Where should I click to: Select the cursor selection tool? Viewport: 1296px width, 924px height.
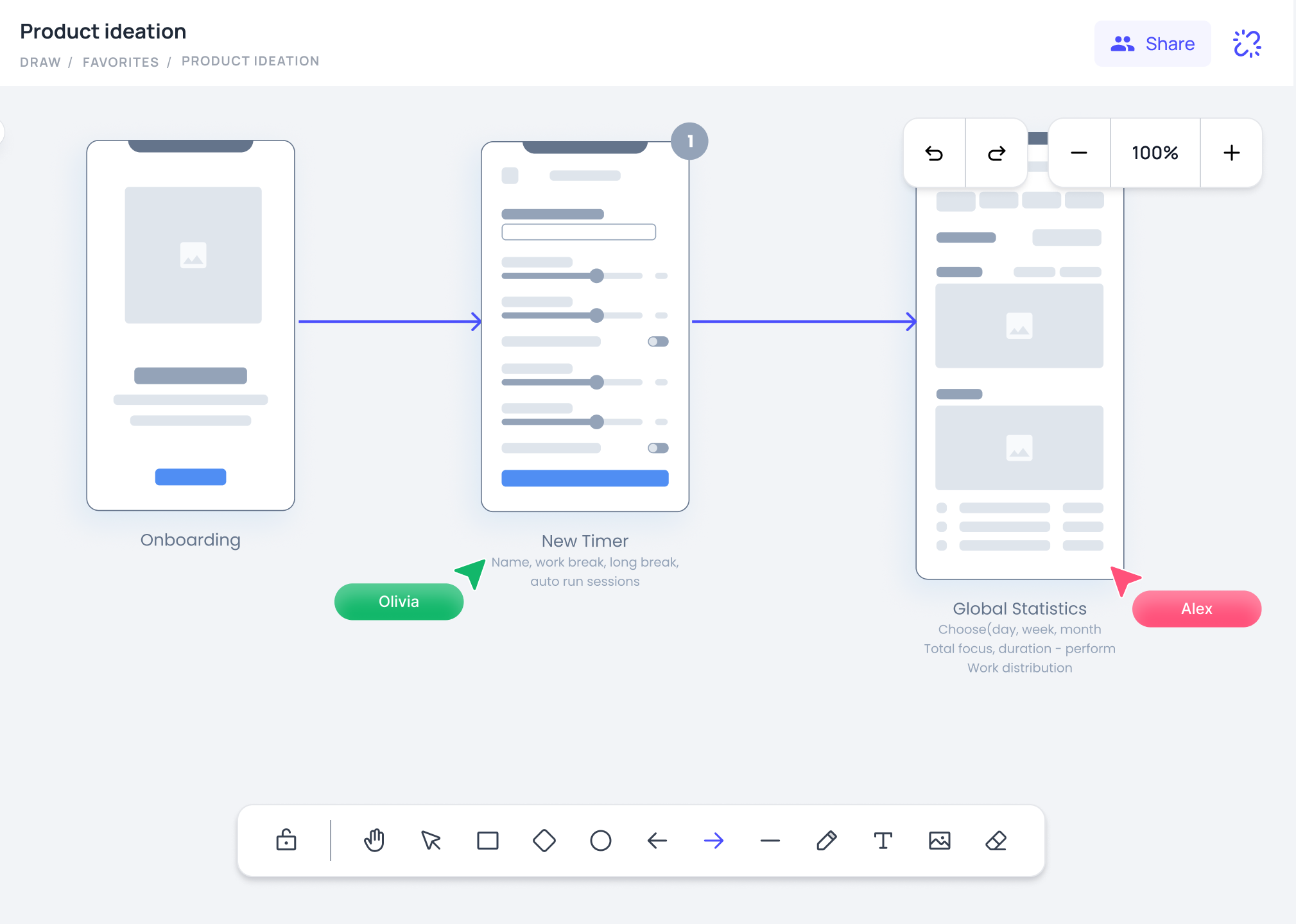click(x=431, y=841)
